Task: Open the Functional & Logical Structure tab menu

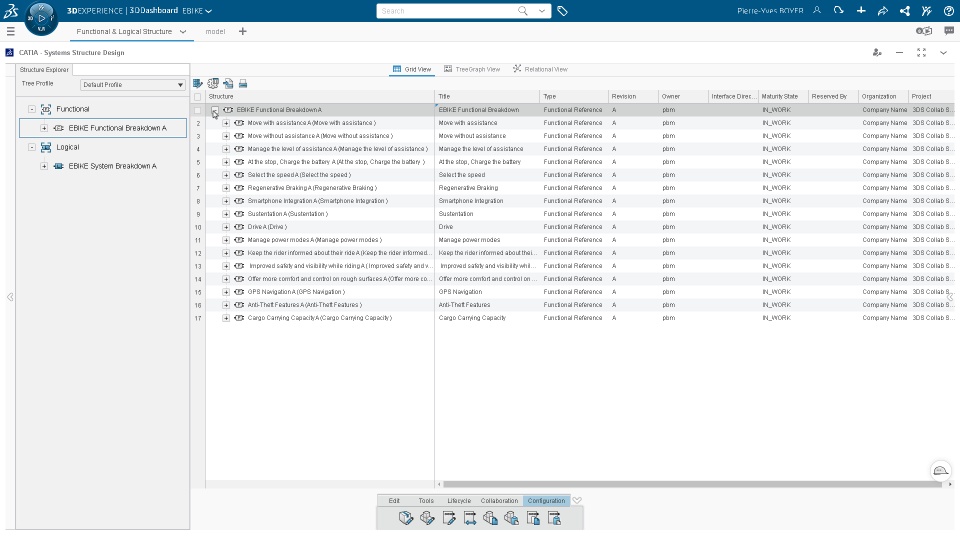Action: [182, 32]
